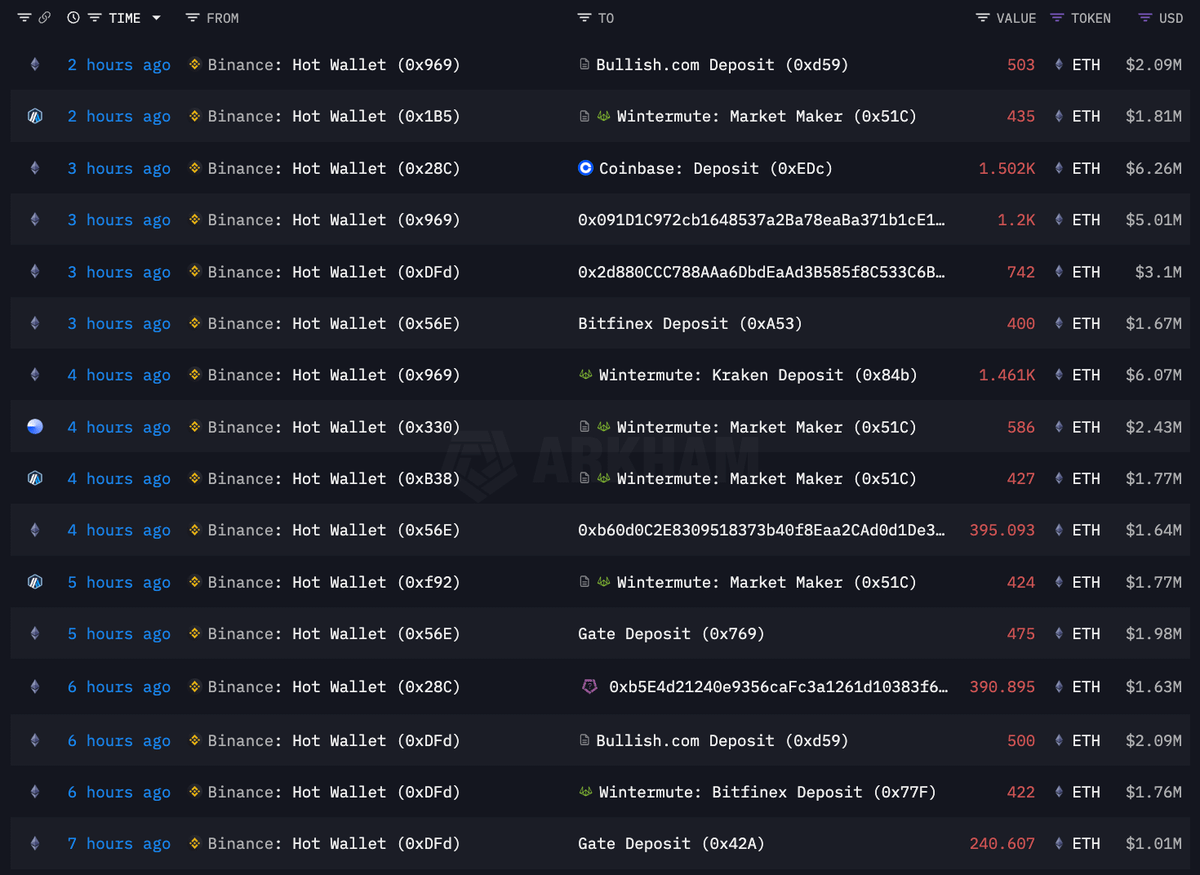This screenshot has width=1200, height=875.
Task: Open the TO column filter icon
Action: pos(585,18)
